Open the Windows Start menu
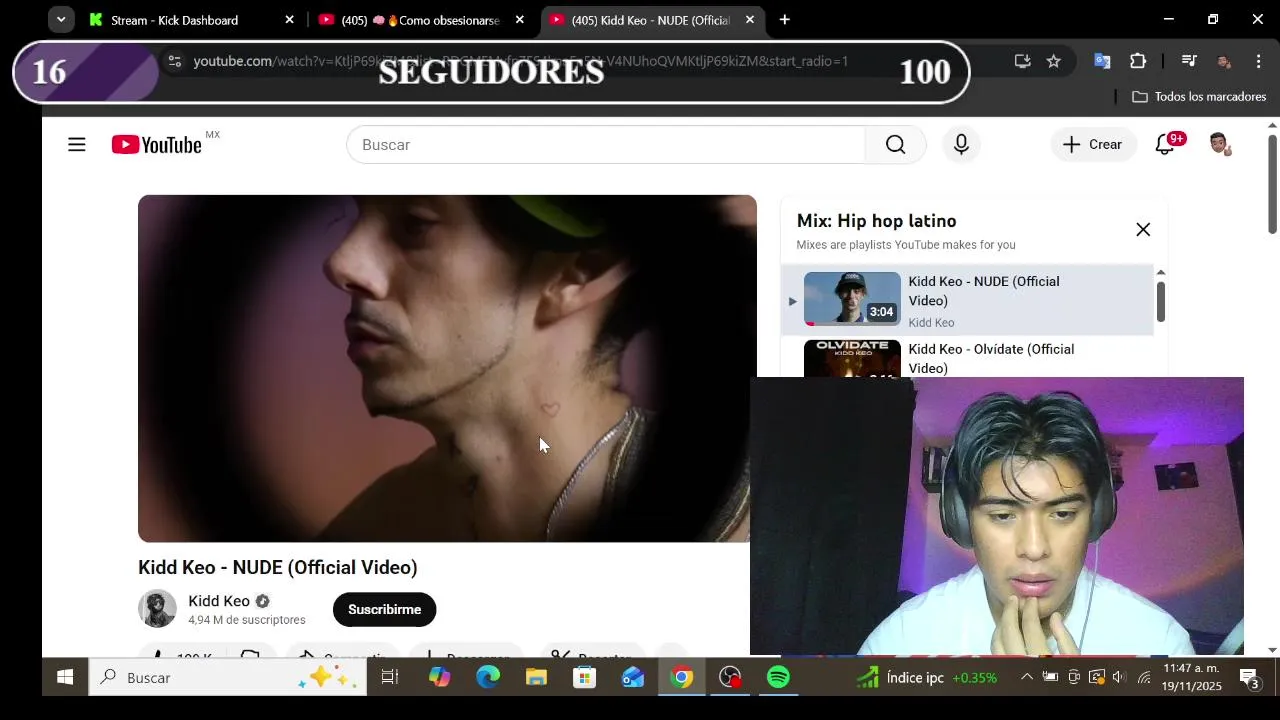The image size is (1280, 720). pyautogui.click(x=65, y=678)
